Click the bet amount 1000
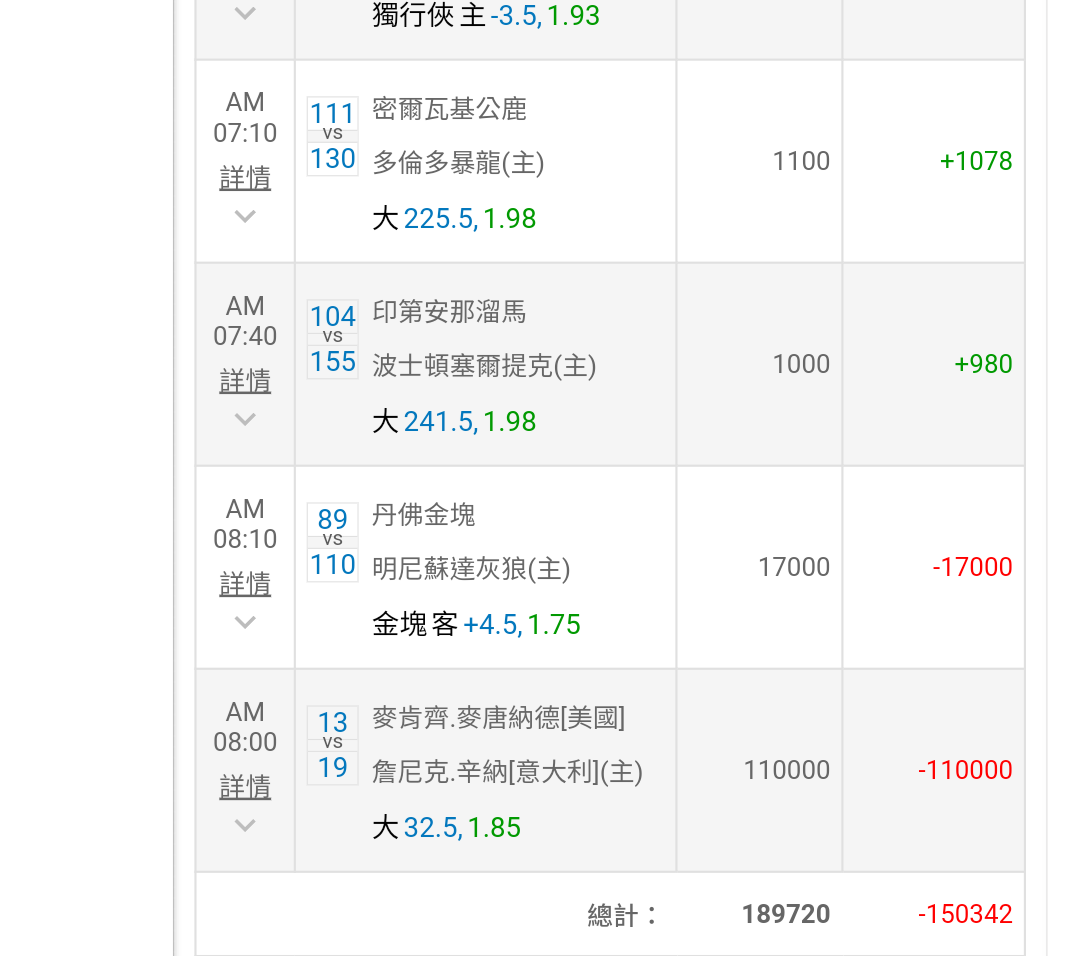The image size is (1080, 956). click(x=801, y=364)
